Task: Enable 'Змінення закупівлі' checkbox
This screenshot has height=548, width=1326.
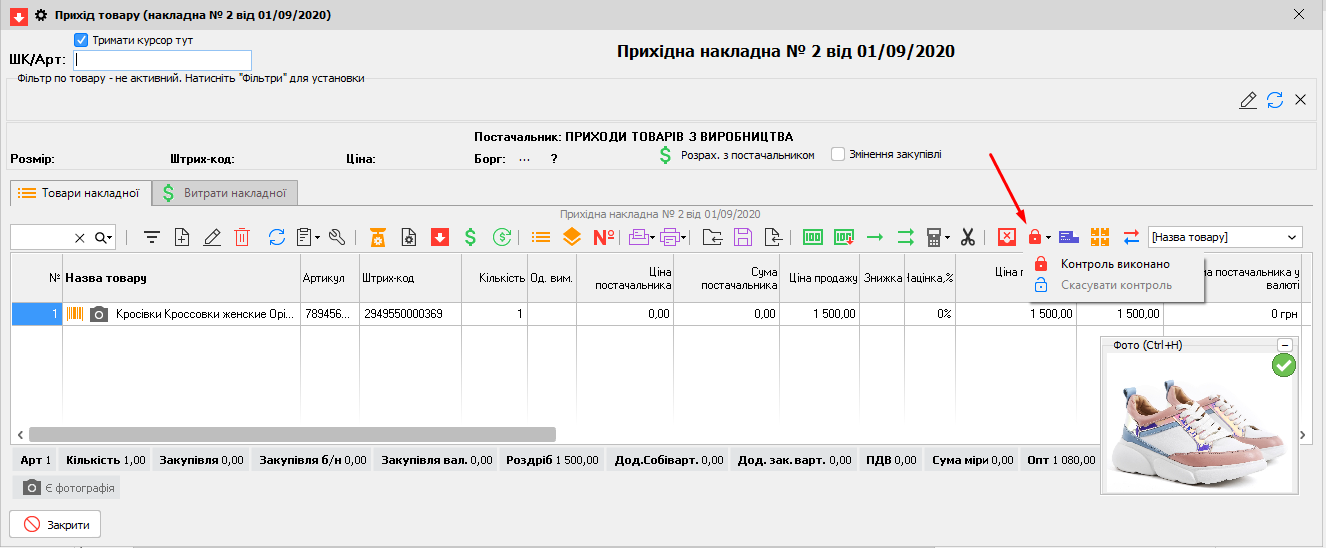Action: point(838,154)
